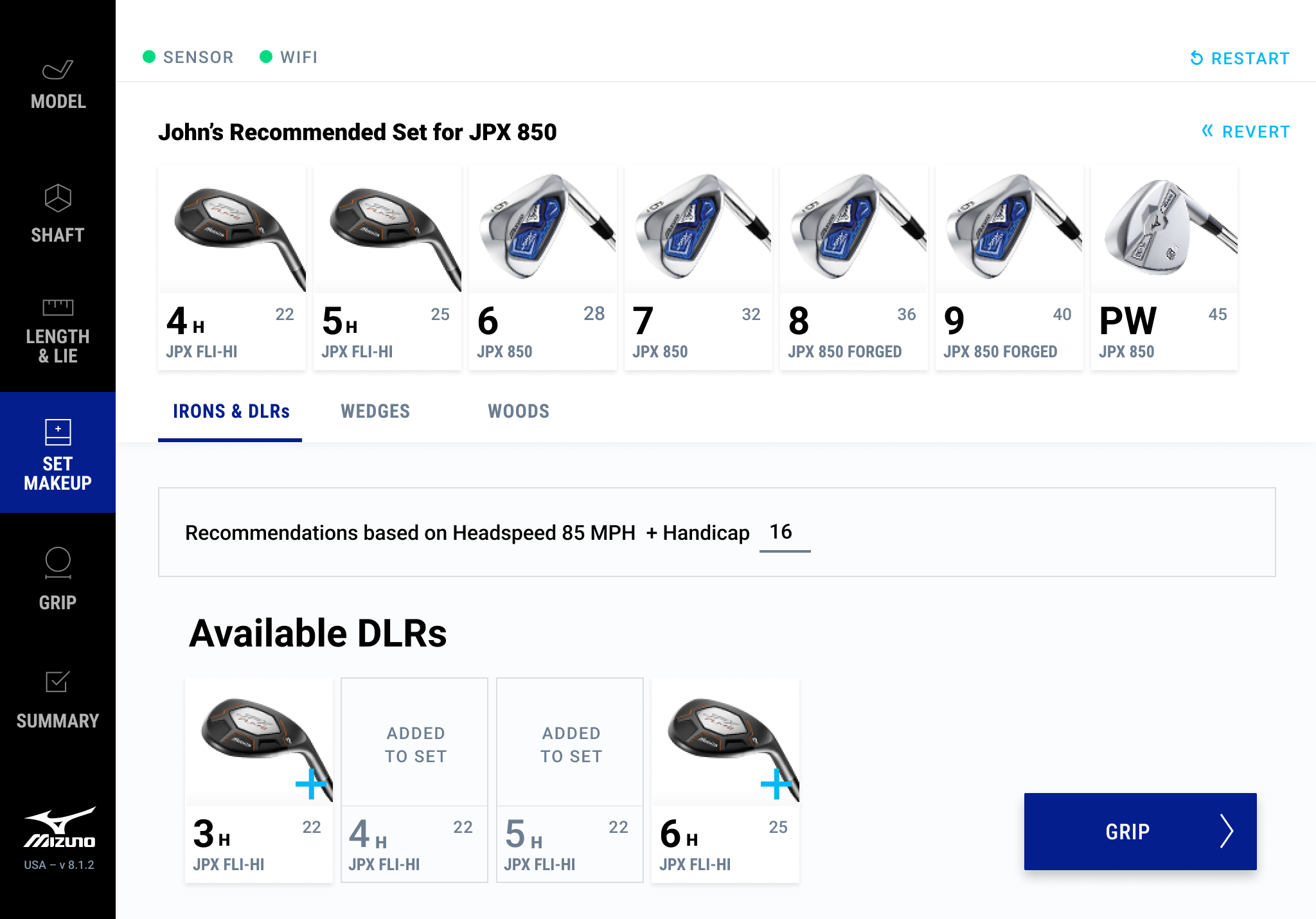Image resolution: width=1316 pixels, height=919 pixels.
Task: Check the SENSOR status indicator
Action: [149, 57]
